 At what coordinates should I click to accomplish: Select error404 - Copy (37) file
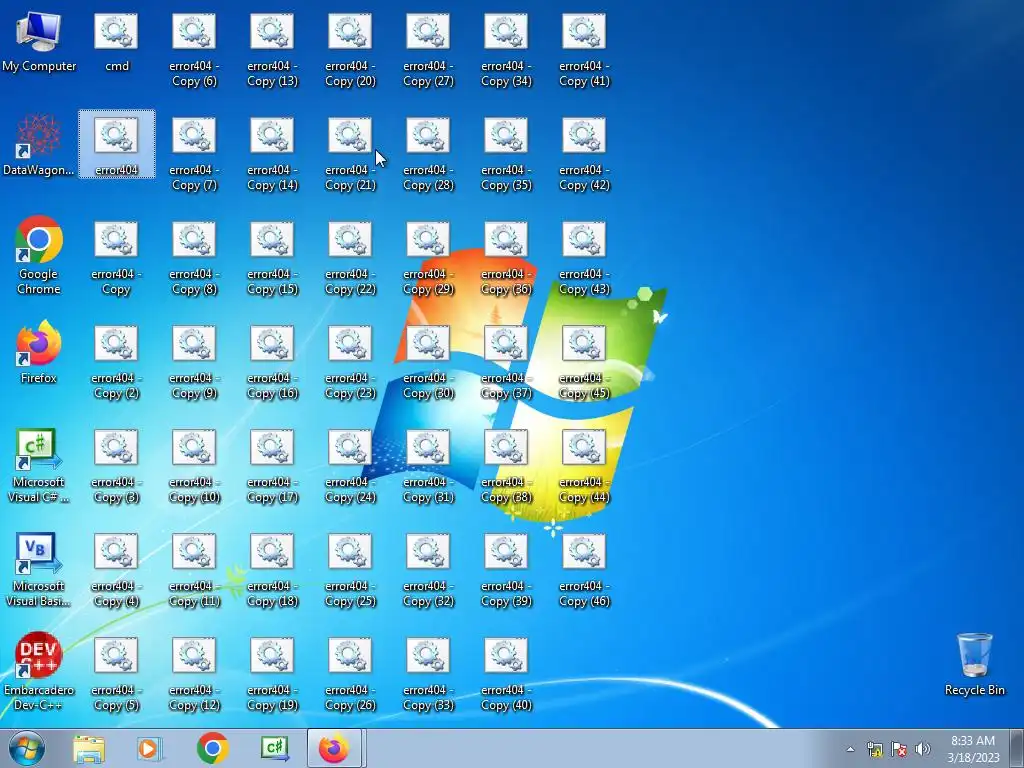click(506, 362)
